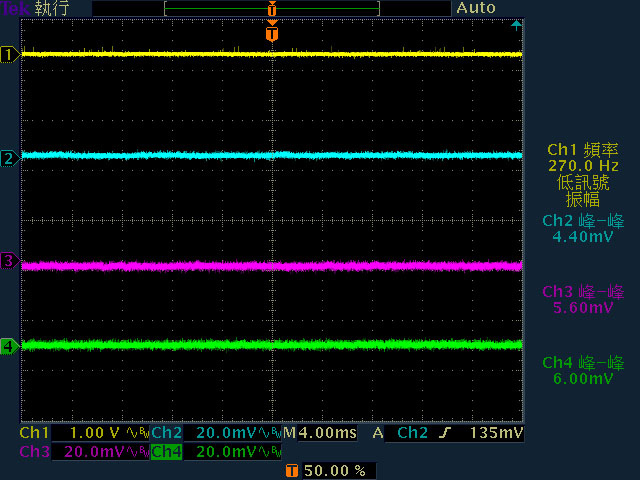Click the trigger level arrow at right edge
640x480 pixels.
tap(516, 25)
